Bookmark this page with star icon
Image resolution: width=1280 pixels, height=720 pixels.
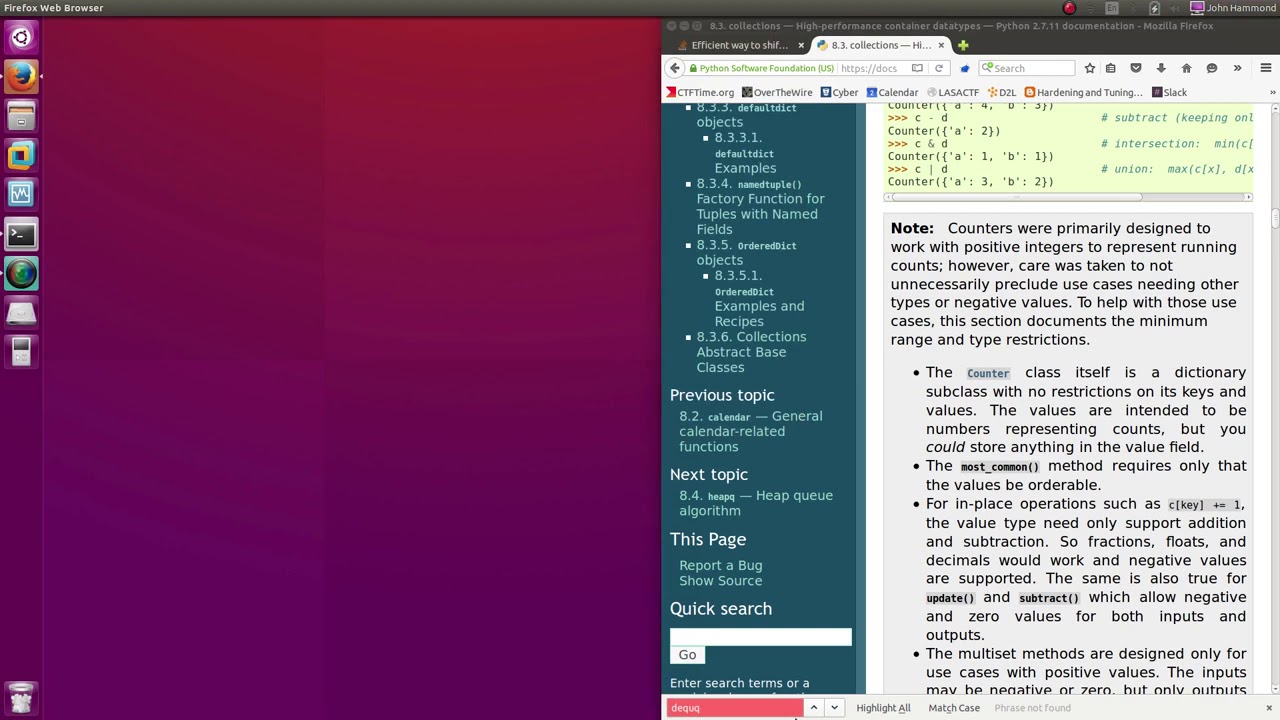pyautogui.click(x=1089, y=68)
